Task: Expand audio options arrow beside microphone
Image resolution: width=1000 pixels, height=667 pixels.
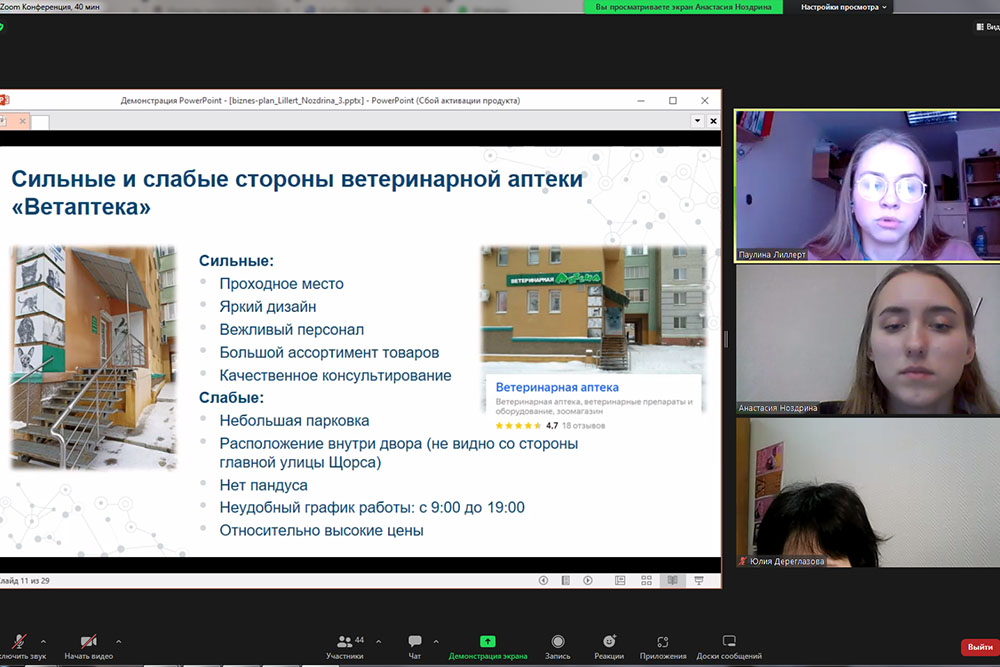Action: tap(43, 641)
